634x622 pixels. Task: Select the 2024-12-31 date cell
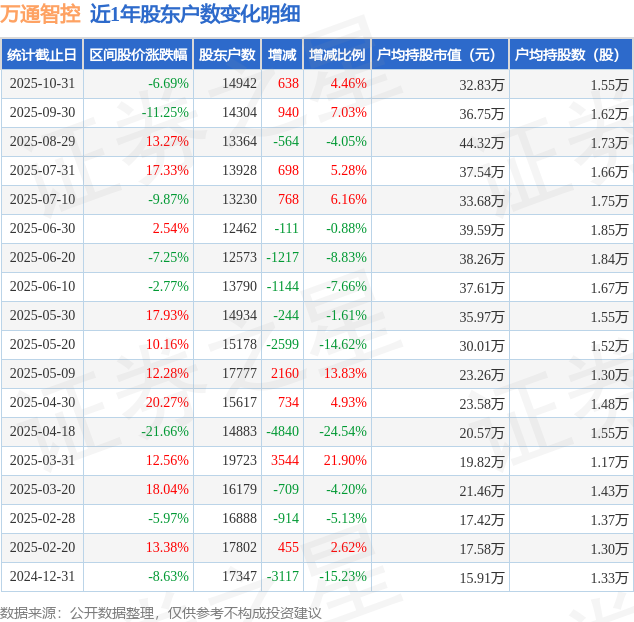click(x=42, y=577)
